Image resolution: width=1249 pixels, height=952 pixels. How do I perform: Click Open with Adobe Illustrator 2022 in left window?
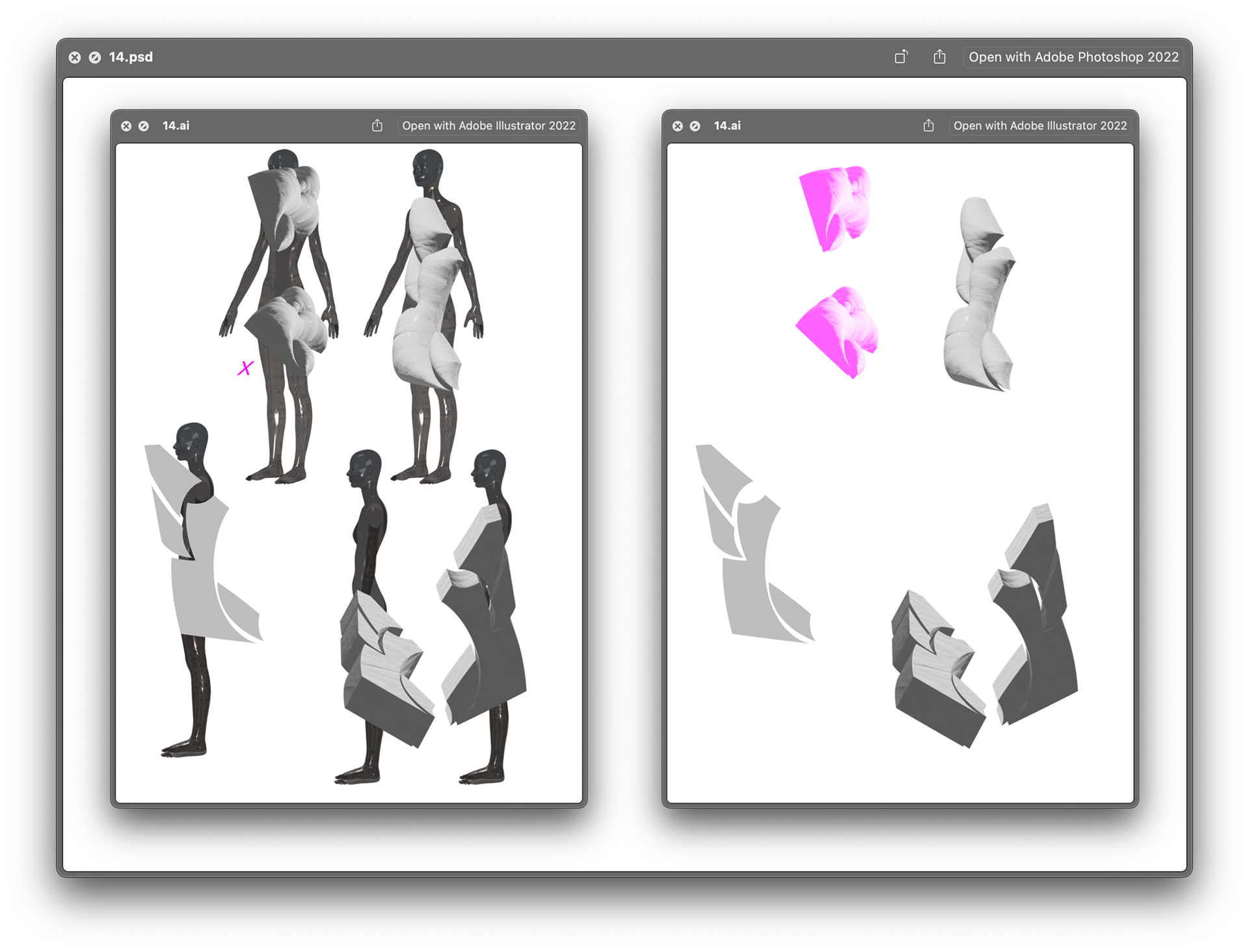[489, 126]
